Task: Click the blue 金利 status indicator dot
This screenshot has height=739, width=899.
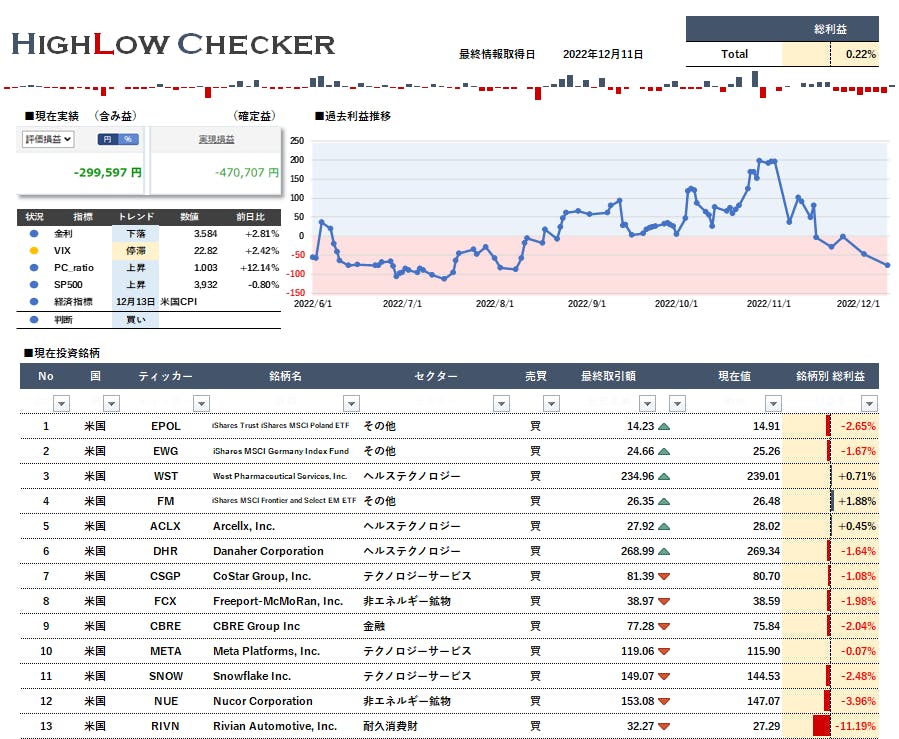Action: click(x=34, y=233)
